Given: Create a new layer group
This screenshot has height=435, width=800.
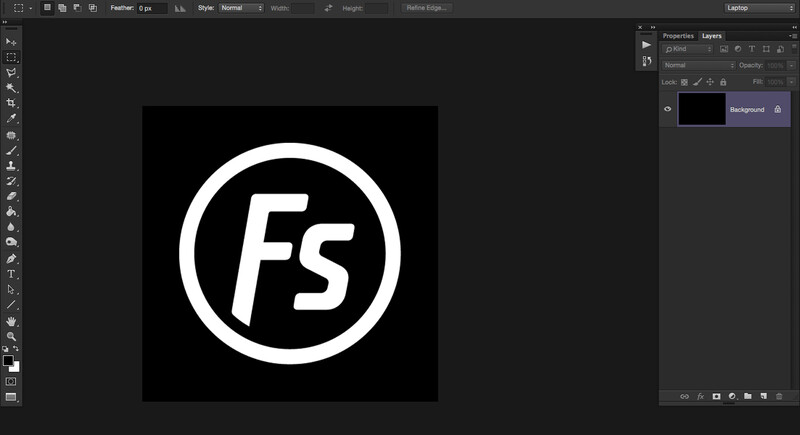Looking at the screenshot, I should (x=748, y=396).
